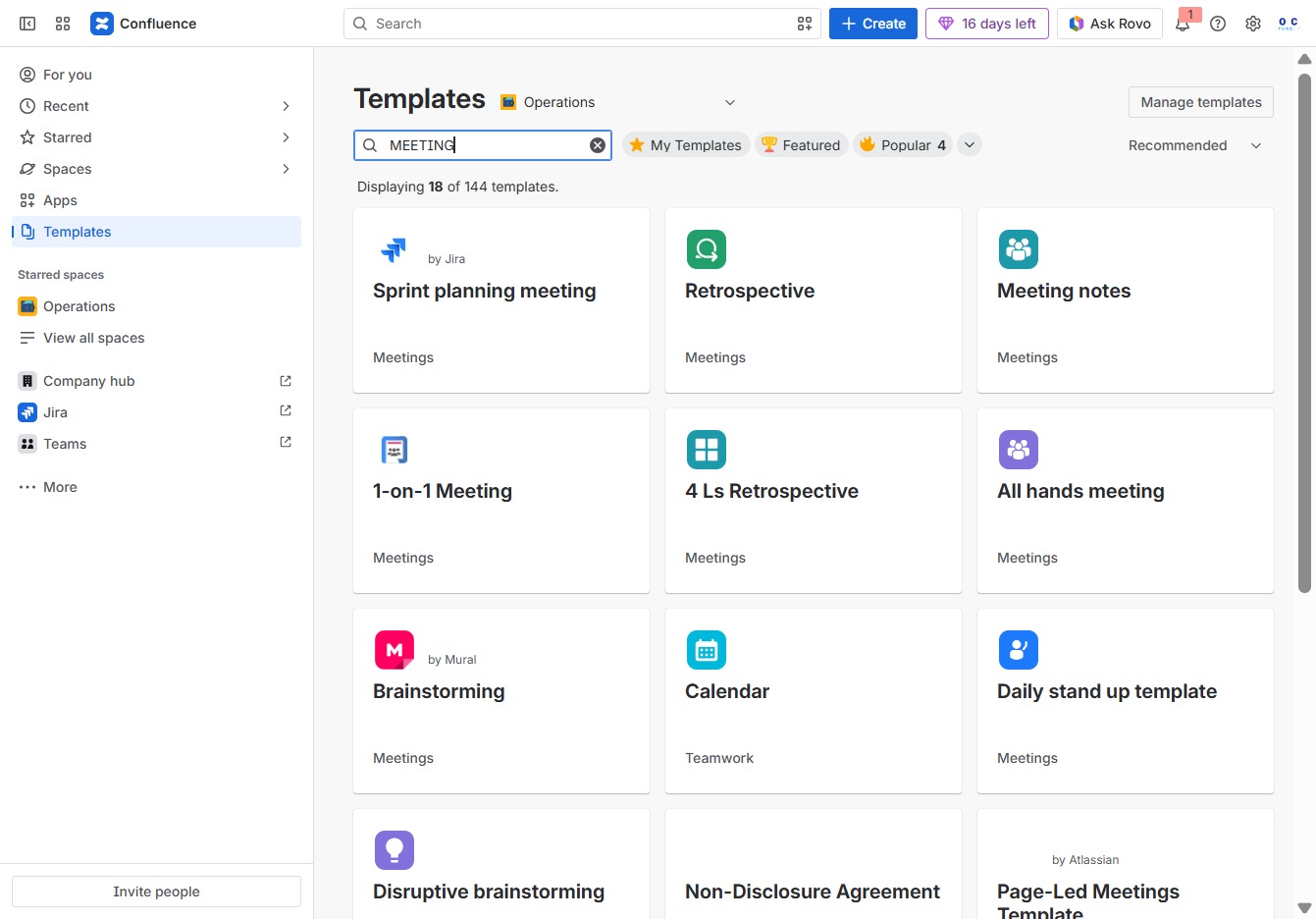Select the Non-Disclosure Agreement template title

[x=813, y=892]
